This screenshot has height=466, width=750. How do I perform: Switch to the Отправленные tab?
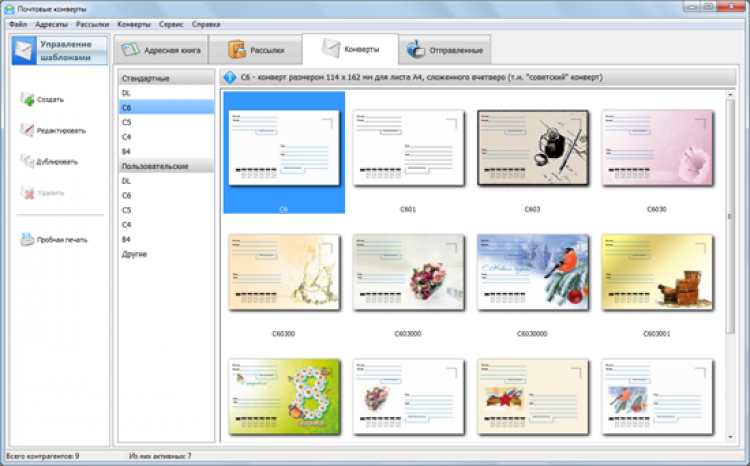click(x=444, y=50)
